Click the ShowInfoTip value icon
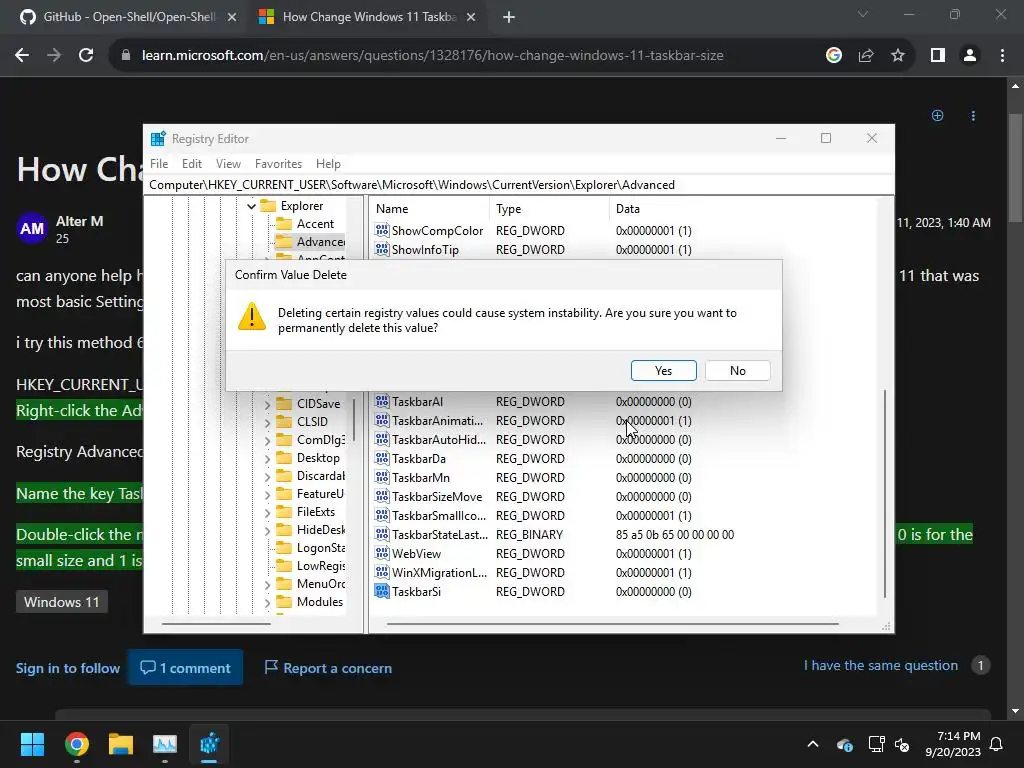 tap(382, 249)
